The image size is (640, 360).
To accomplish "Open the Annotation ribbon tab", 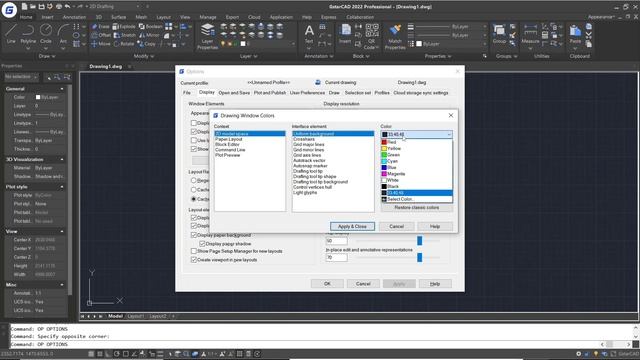I will point(74,17).
